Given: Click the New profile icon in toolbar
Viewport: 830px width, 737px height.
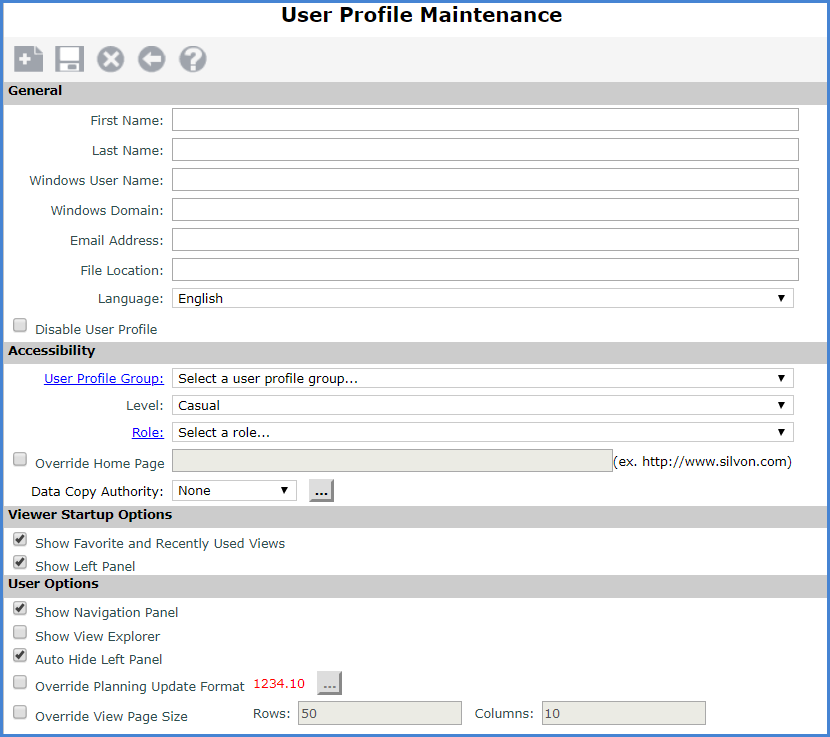Looking at the screenshot, I should tap(28, 59).
